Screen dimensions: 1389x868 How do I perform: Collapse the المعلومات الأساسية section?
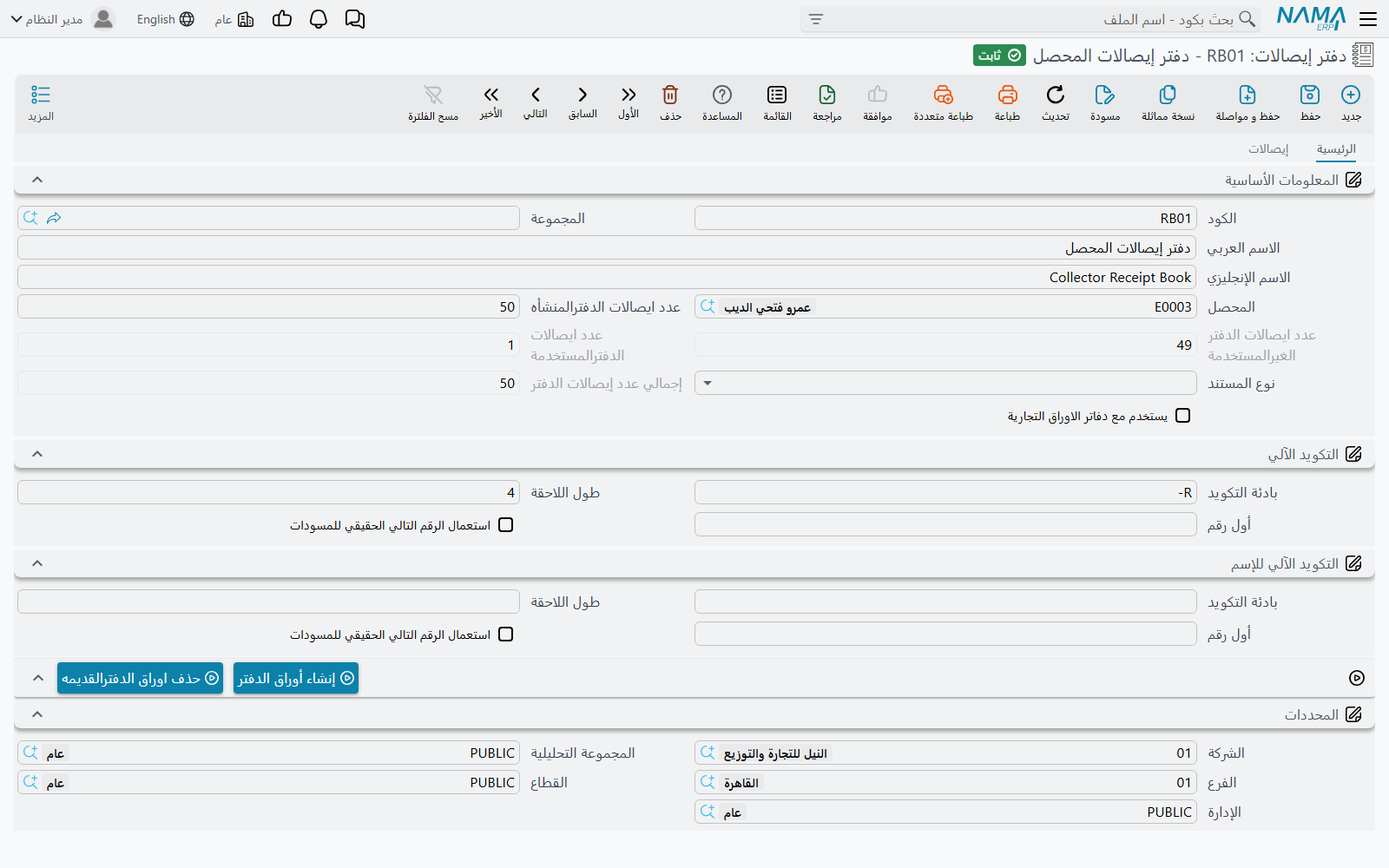click(x=37, y=180)
